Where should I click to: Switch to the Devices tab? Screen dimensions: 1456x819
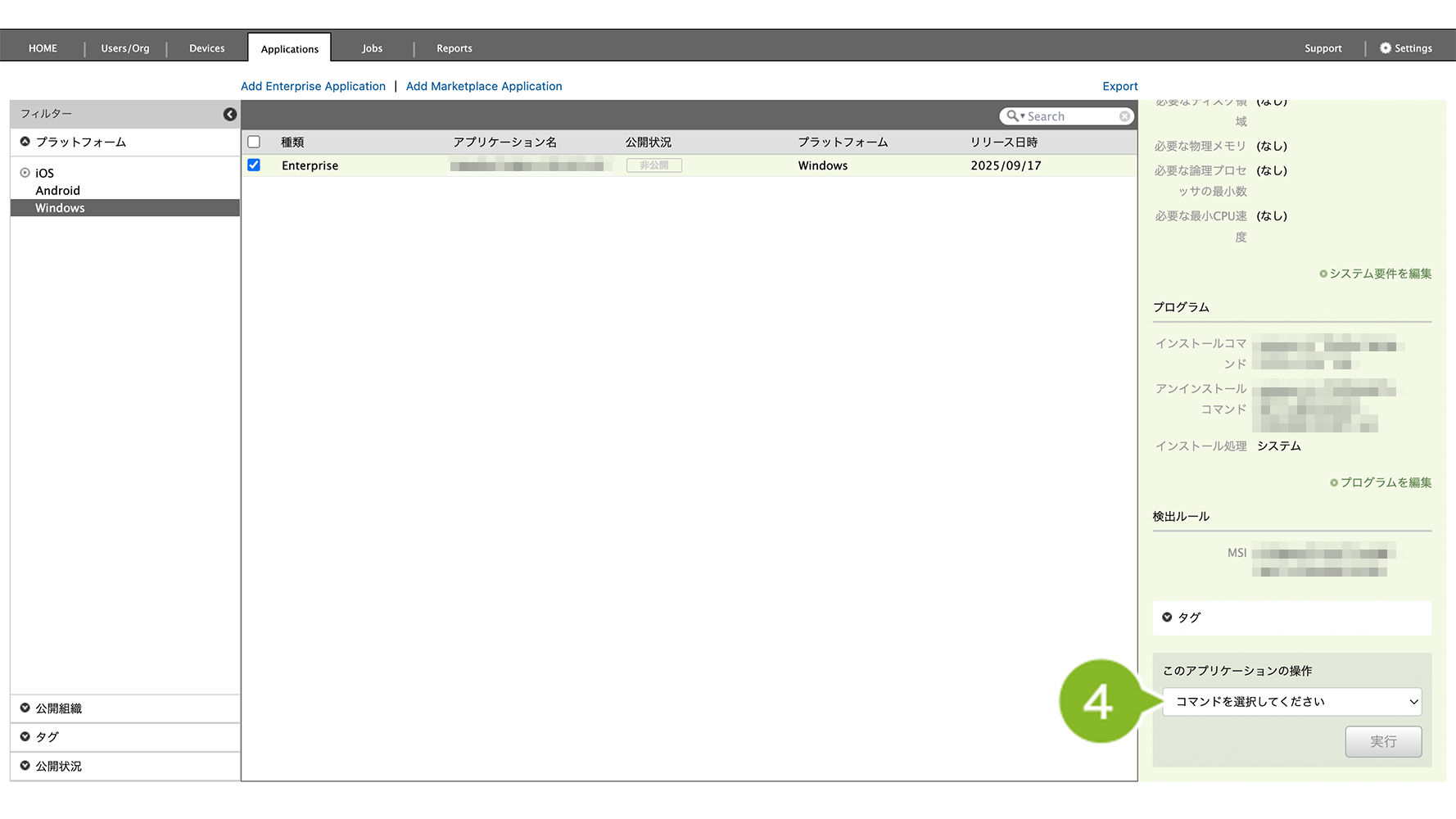(x=206, y=48)
